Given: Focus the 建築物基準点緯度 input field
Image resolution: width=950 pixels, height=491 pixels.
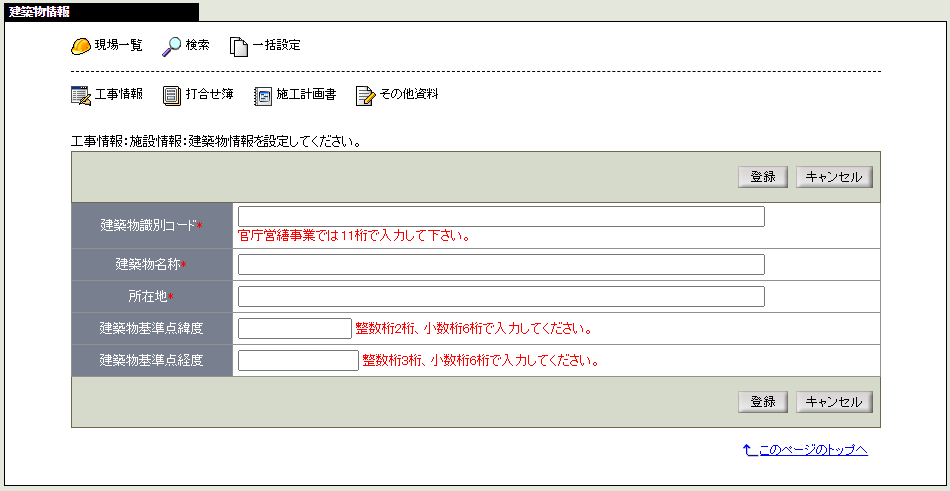Looking at the screenshot, I should pyautogui.click(x=294, y=329).
